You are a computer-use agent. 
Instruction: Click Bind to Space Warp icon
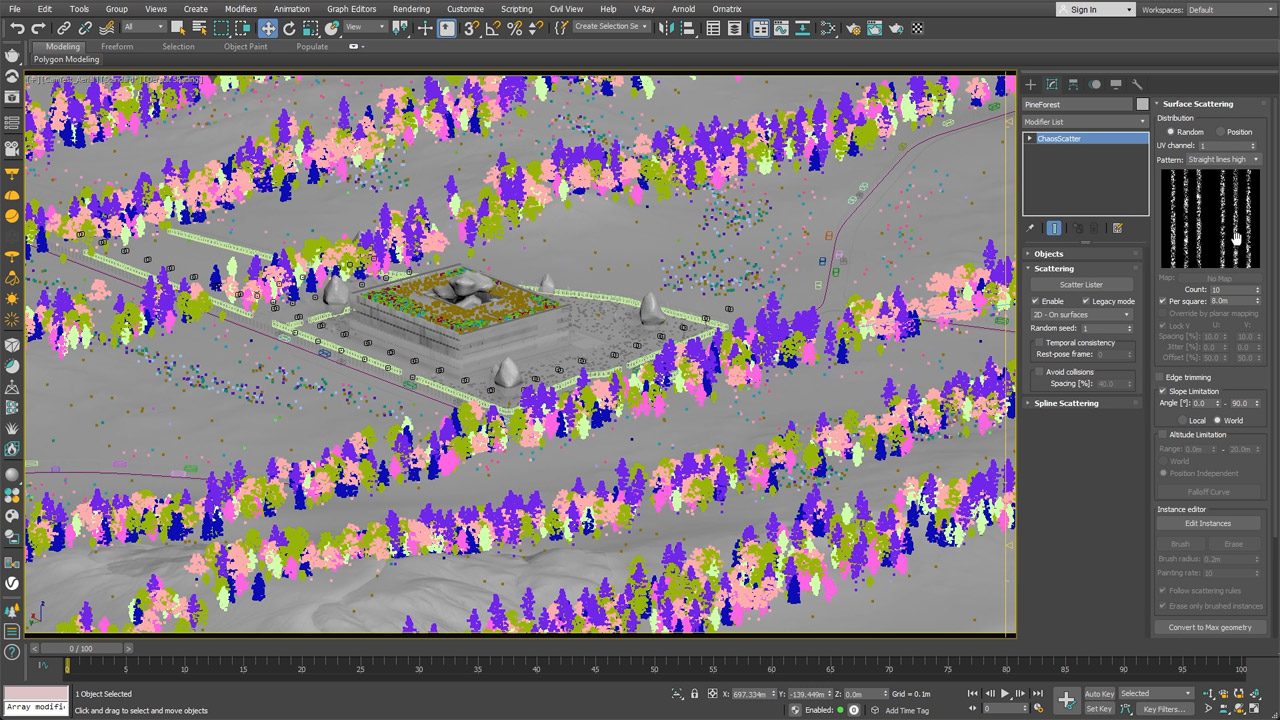(x=108, y=28)
